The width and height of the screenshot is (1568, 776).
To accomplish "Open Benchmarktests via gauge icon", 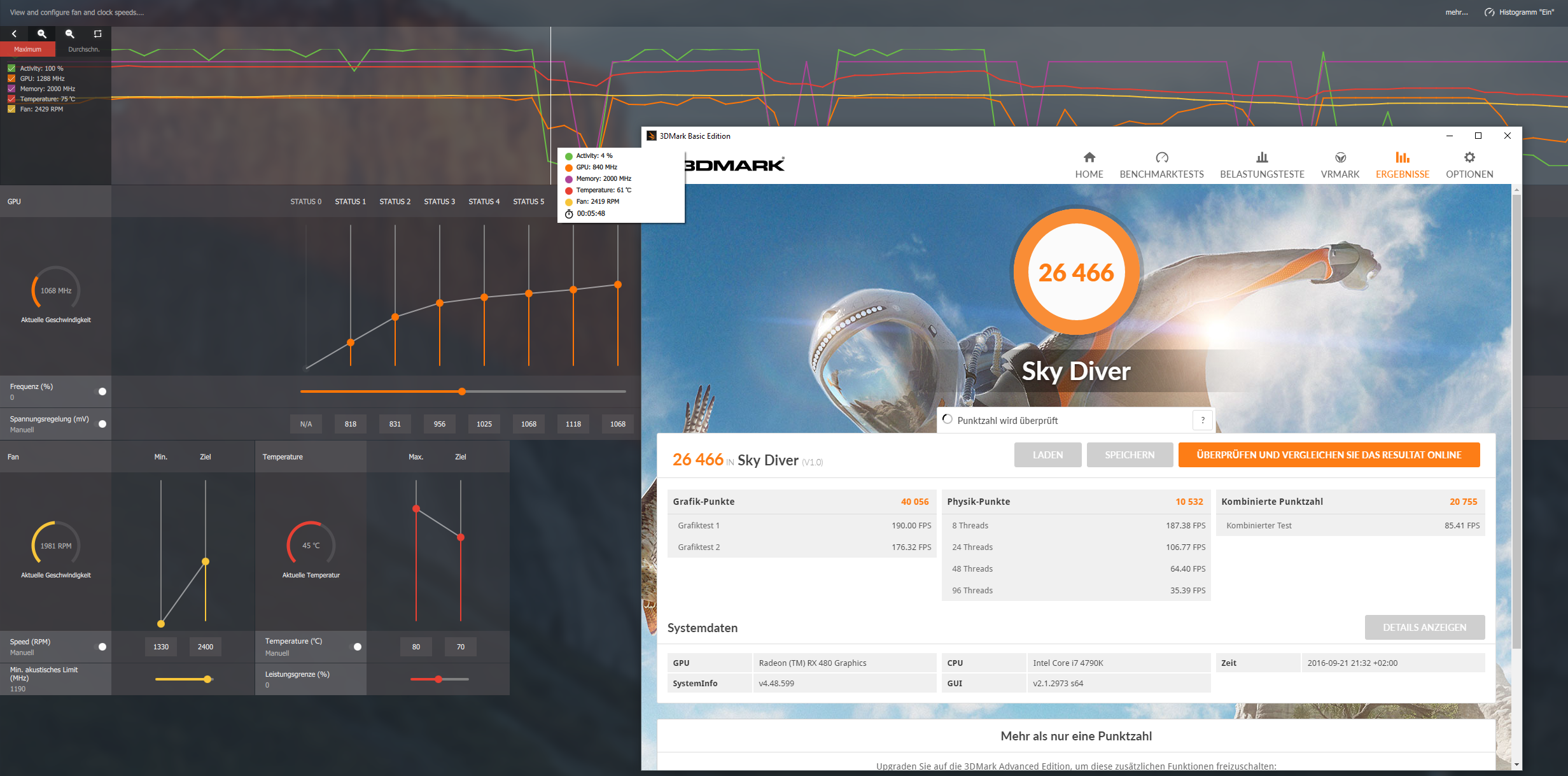I will tap(1161, 157).
